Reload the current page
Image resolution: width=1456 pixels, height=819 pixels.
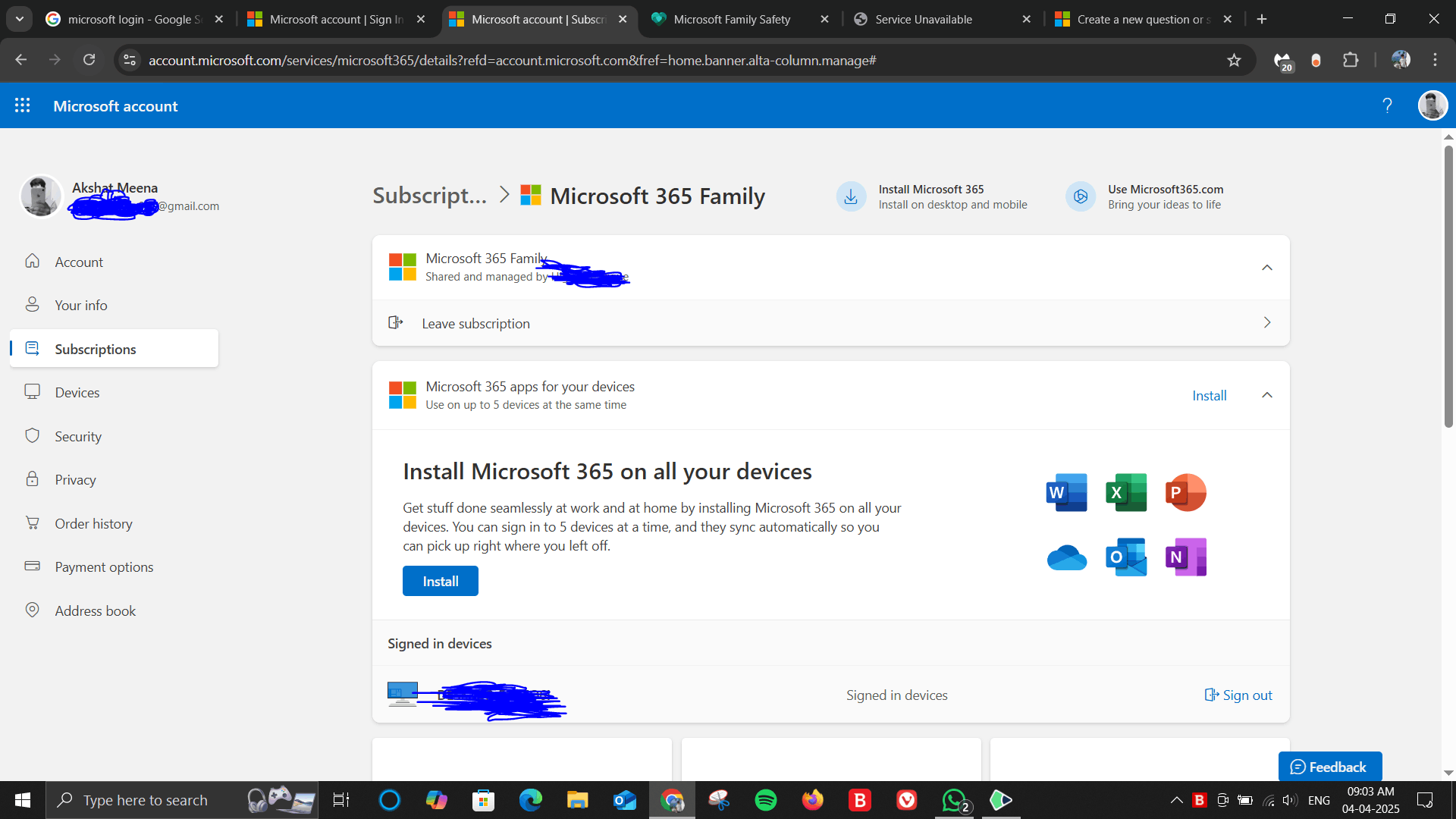coord(89,60)
